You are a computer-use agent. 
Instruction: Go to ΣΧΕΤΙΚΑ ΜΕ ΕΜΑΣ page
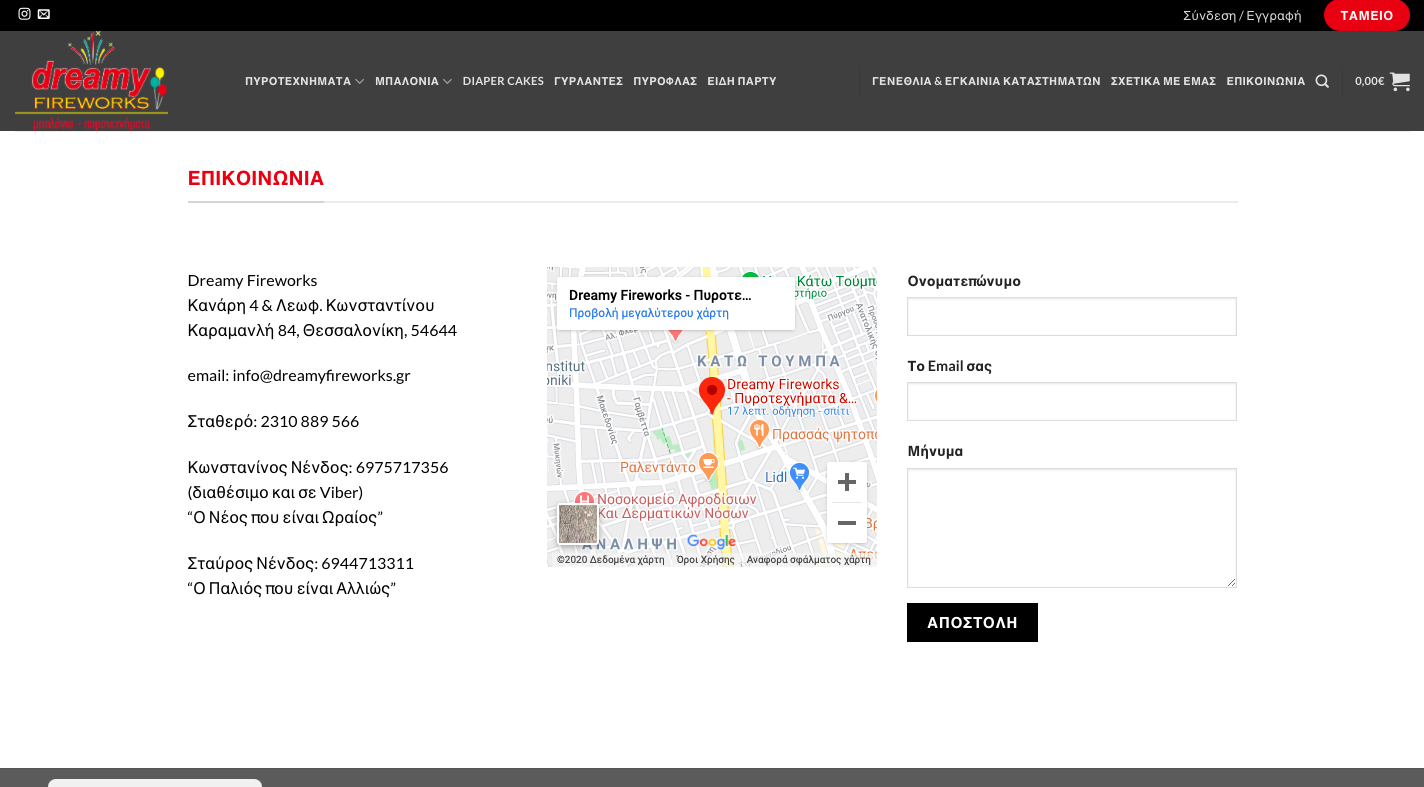tap(1163, 81)
